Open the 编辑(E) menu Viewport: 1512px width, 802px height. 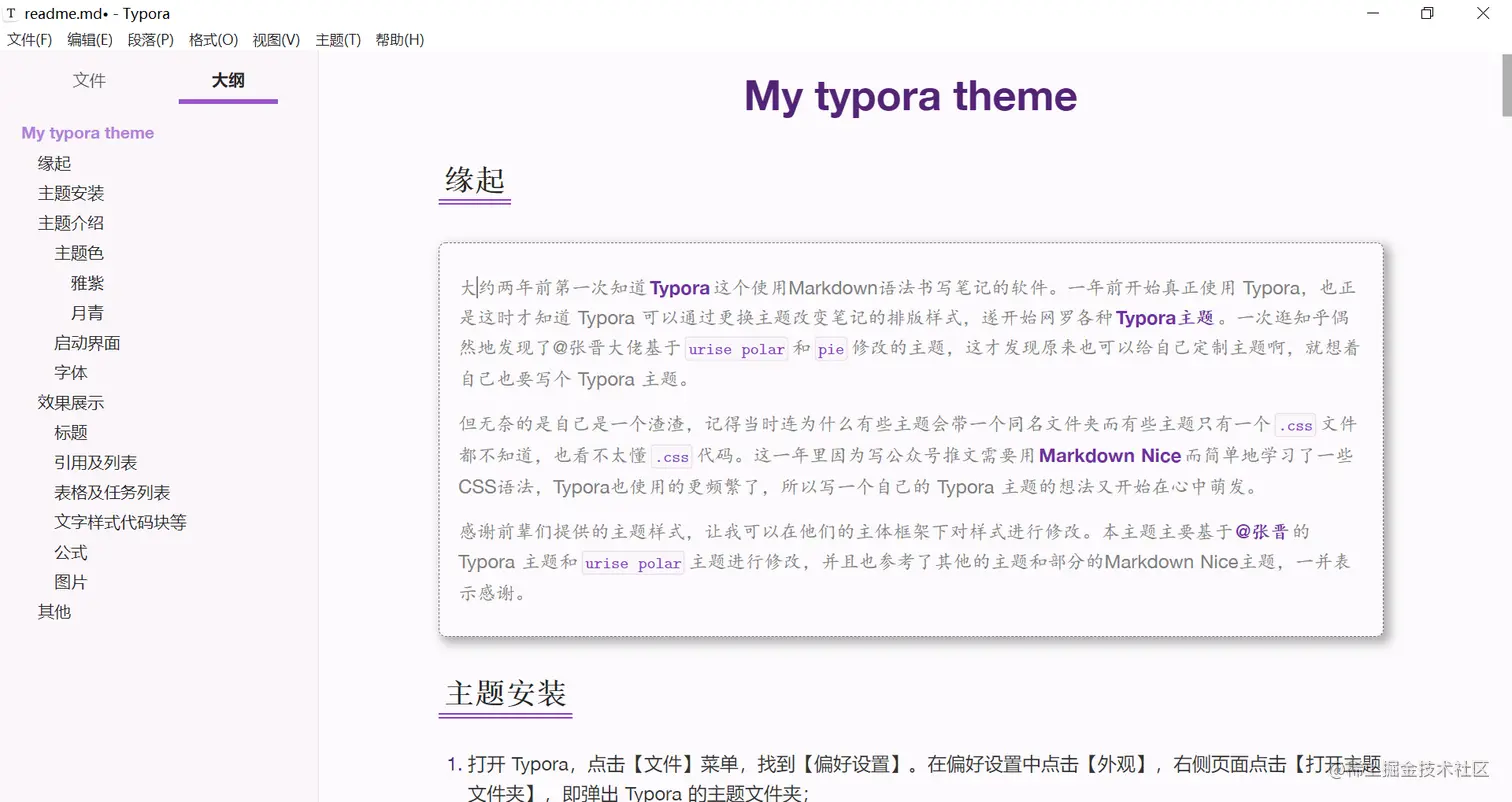(x=90, y=40)
